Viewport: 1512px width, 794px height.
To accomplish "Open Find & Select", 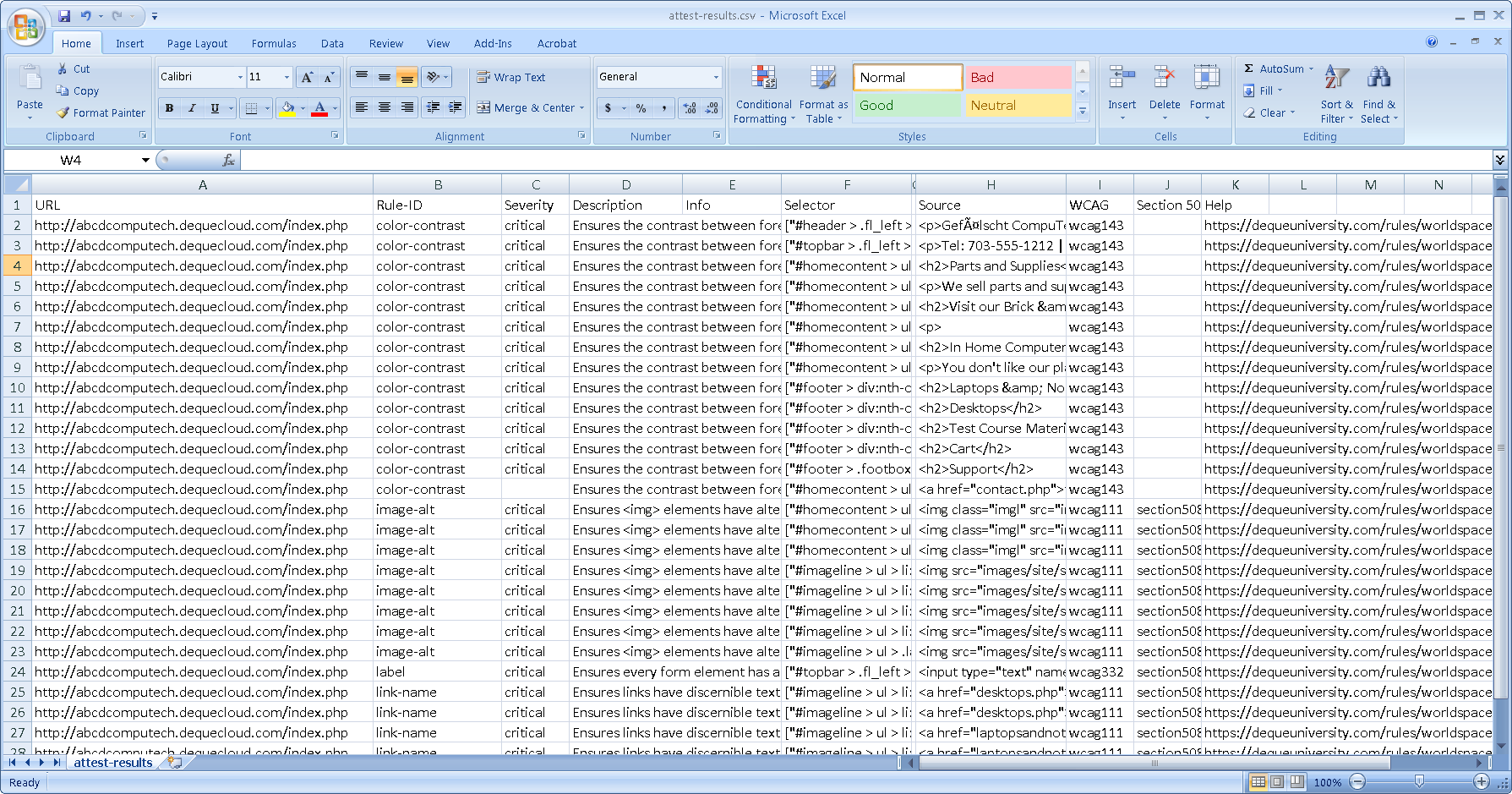I will (x=1379, y=94).
